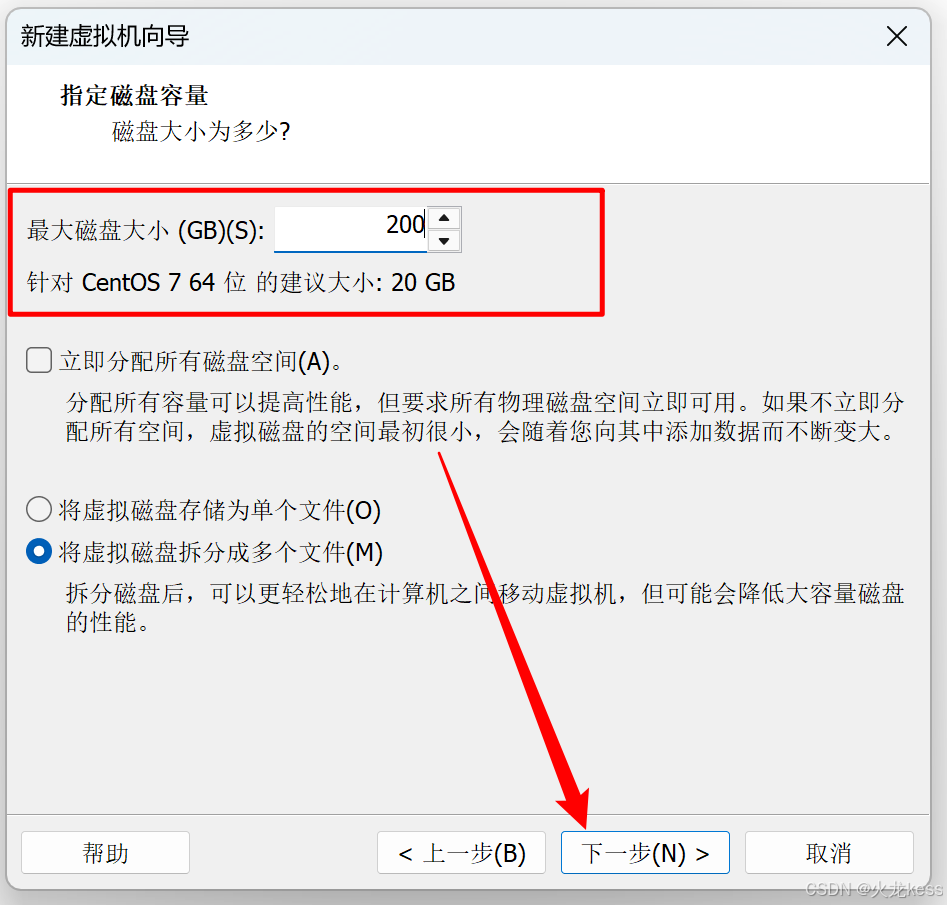Enable 立即分配所有磁盘空间 checkbox
The image size is (947, 905).
point(39,360)
